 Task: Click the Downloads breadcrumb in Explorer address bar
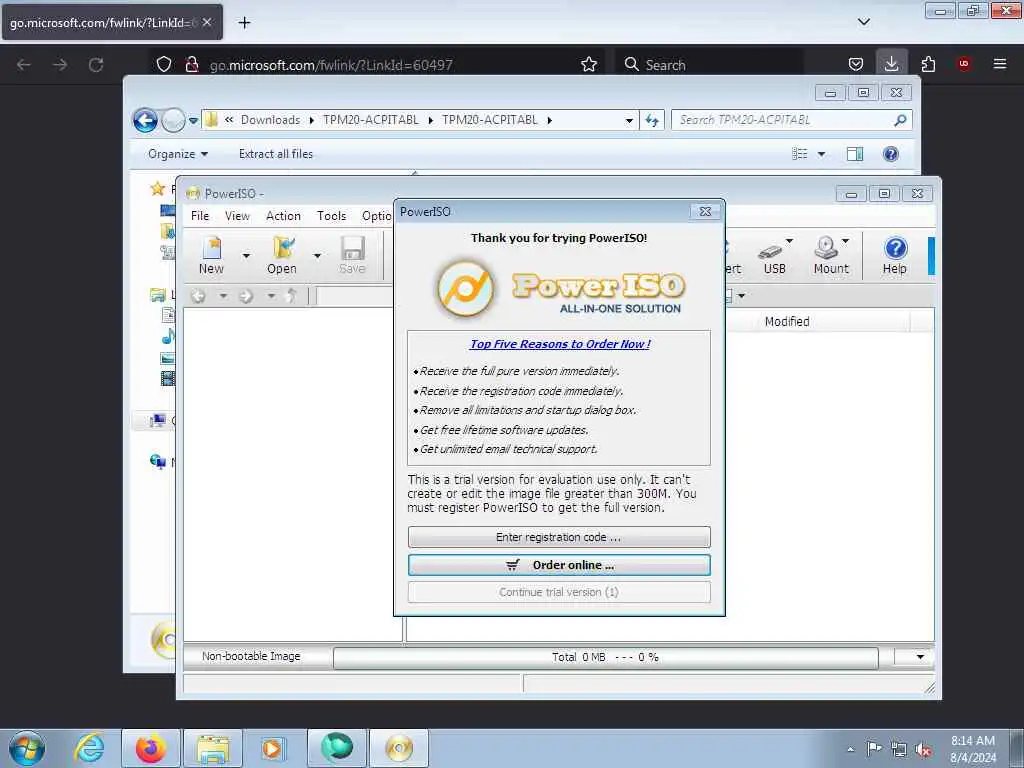tap(270, 120)
